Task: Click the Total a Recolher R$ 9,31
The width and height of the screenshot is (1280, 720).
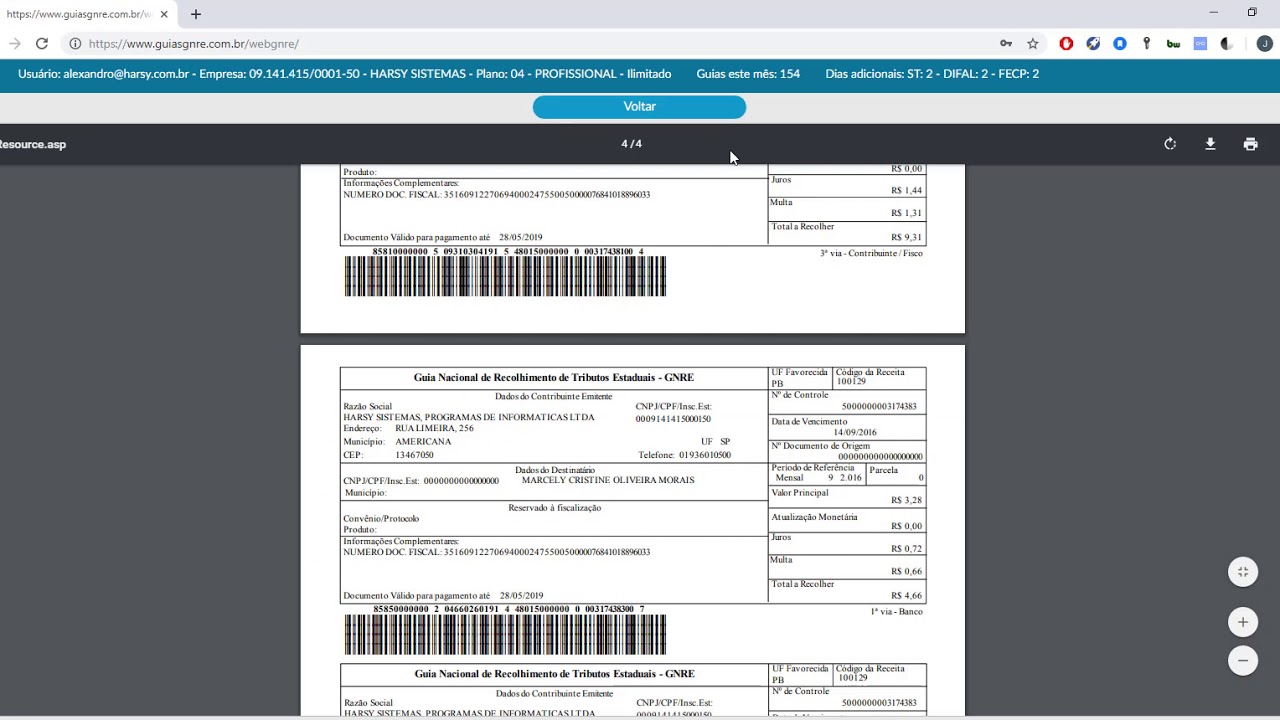Action: click(x=906, y=238)
